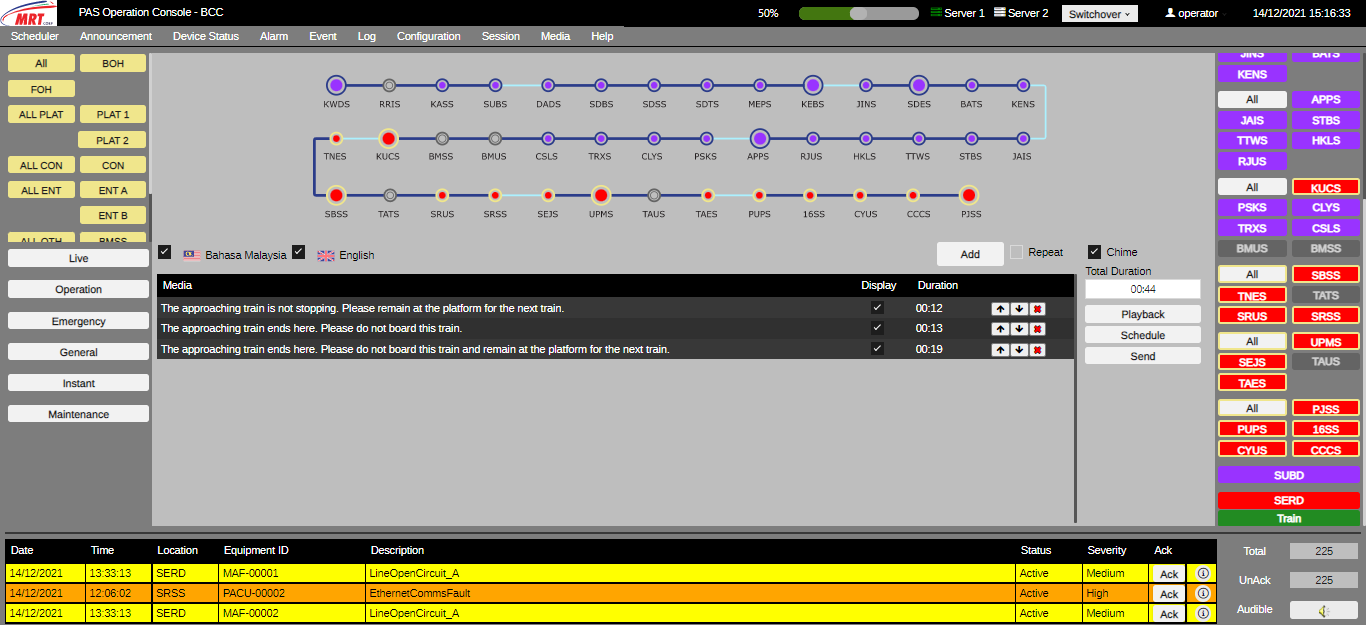Open the Alarm menu
The width and height of the screenshot is (1366, 625).
pos(273,36)
